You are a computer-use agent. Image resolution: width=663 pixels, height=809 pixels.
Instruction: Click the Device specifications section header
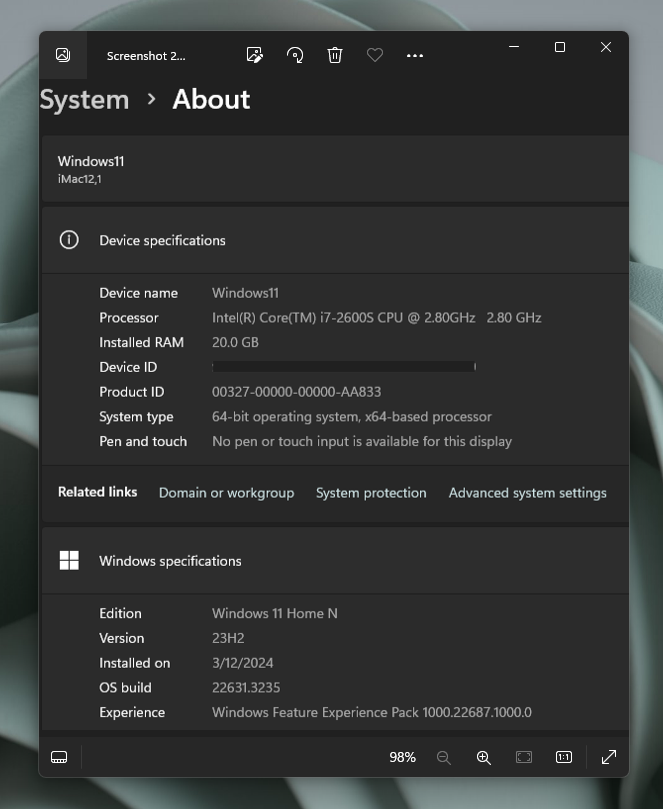tap(162, 240)
